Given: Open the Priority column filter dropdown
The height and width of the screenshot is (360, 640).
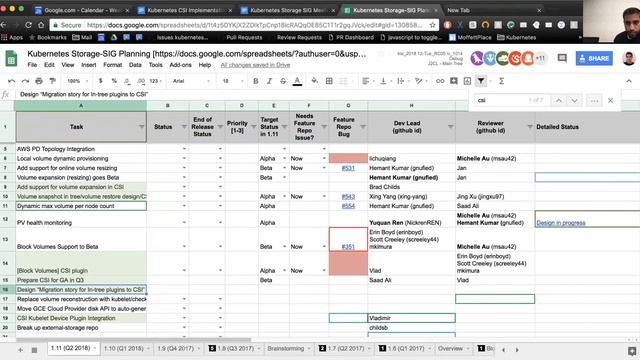Looking at the screenshot, I should (253, 127).
